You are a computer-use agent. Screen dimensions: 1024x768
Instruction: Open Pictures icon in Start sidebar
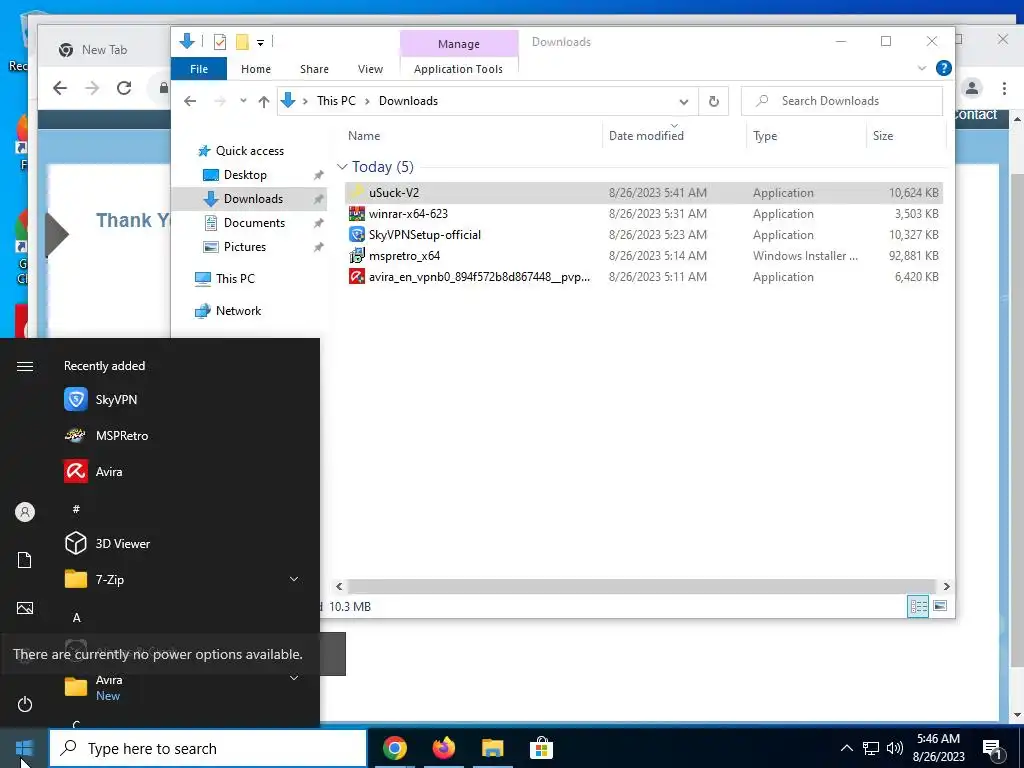pos(25,608)
